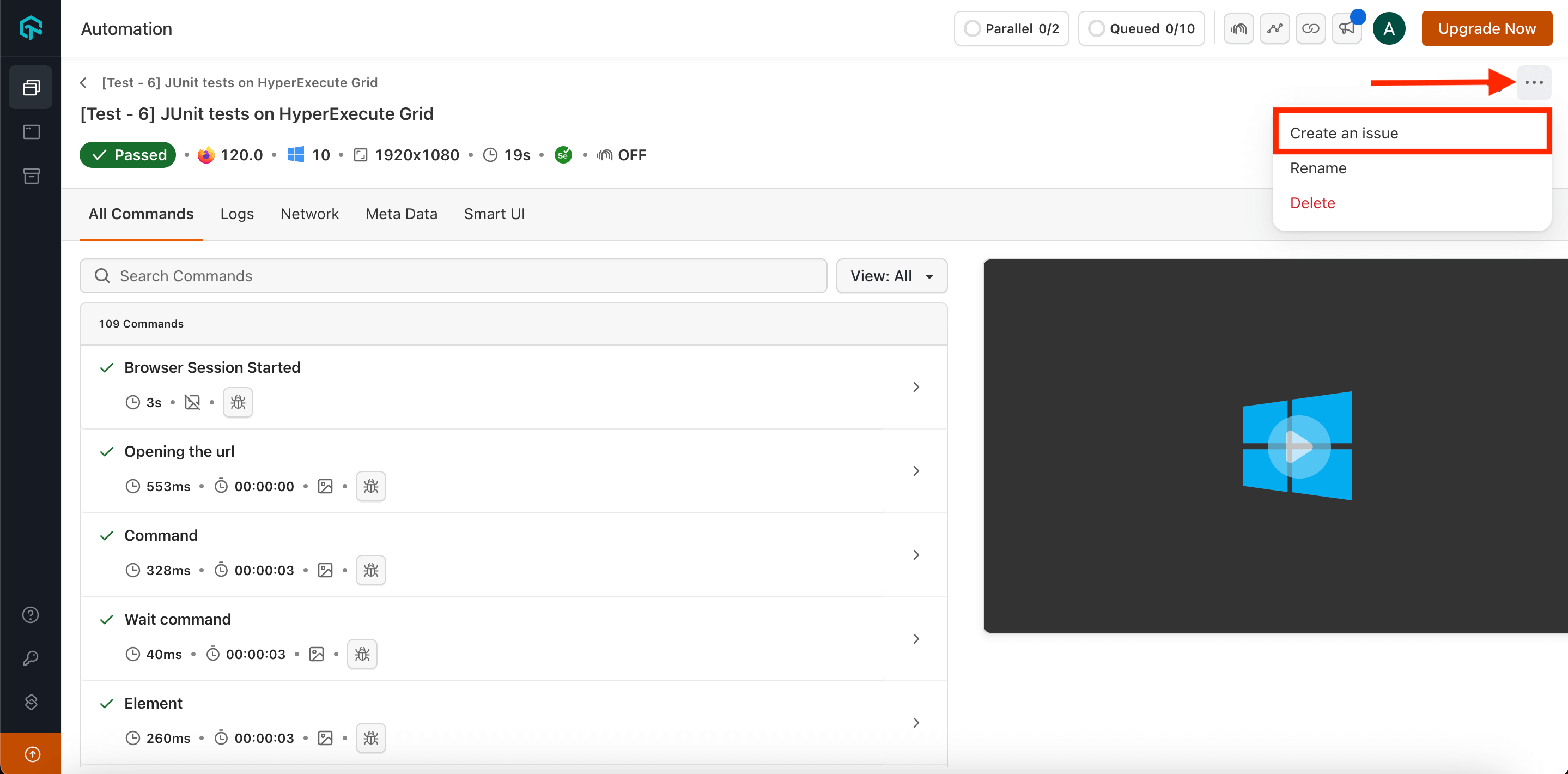Click the link icon in the top bar
This screenshot has height=774, width=1568.
[x=1310, y=29]
